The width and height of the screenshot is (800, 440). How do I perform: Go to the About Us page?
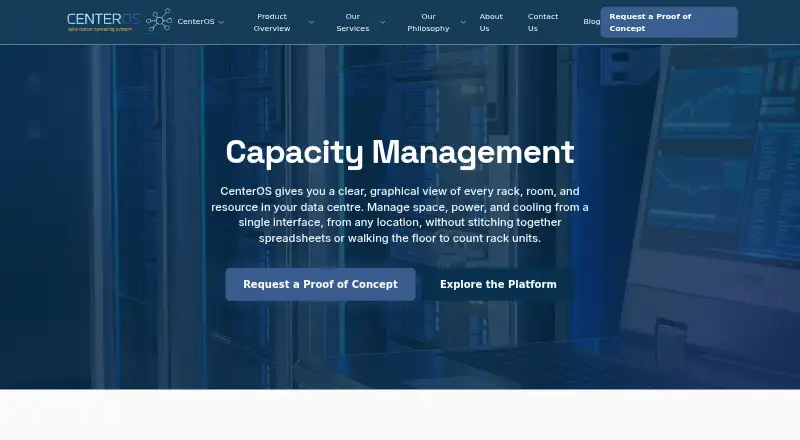point(491,22)
